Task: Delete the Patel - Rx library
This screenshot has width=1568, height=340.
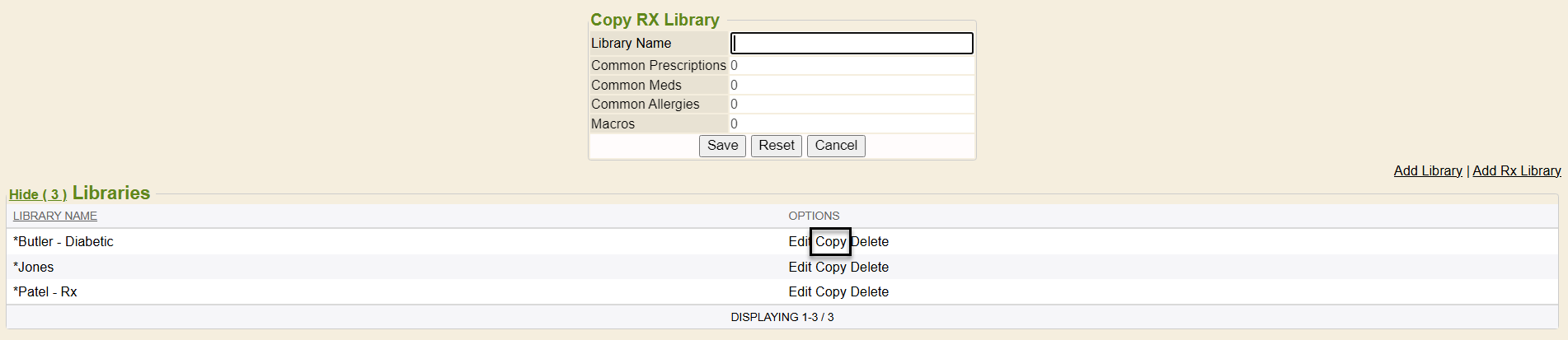Action: click(x=870, y=291)
